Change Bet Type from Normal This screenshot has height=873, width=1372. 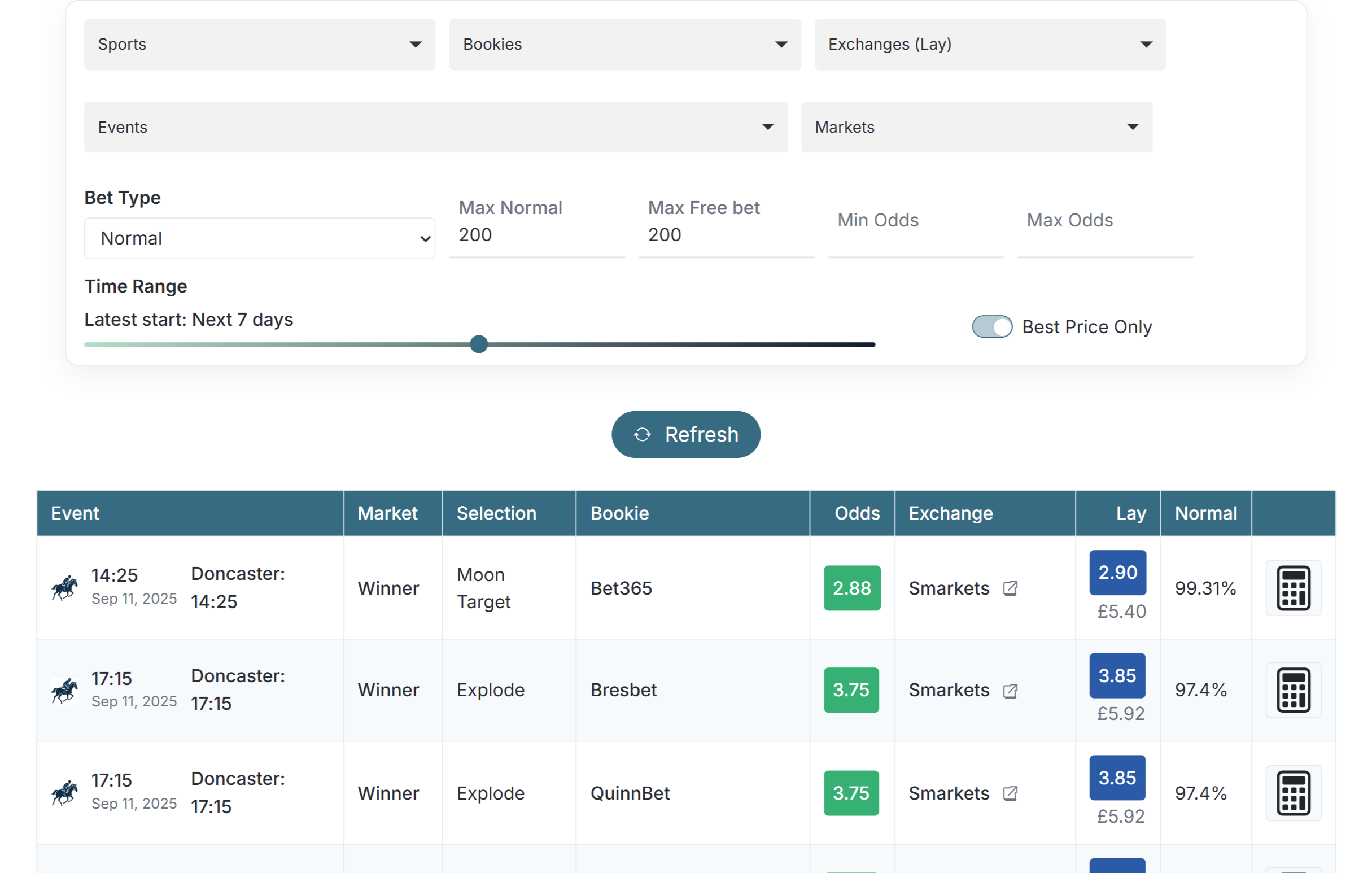click(259, 238)
